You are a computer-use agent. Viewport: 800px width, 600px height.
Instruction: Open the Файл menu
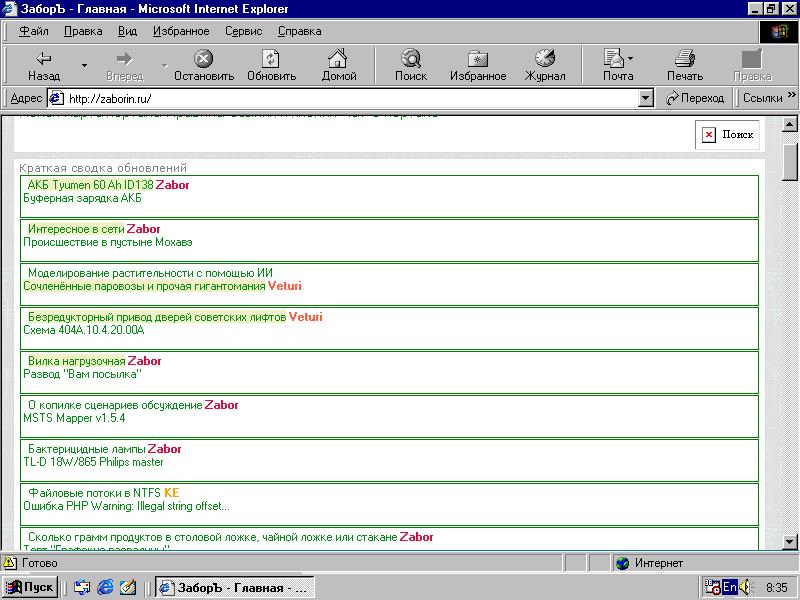click(34, 31)
